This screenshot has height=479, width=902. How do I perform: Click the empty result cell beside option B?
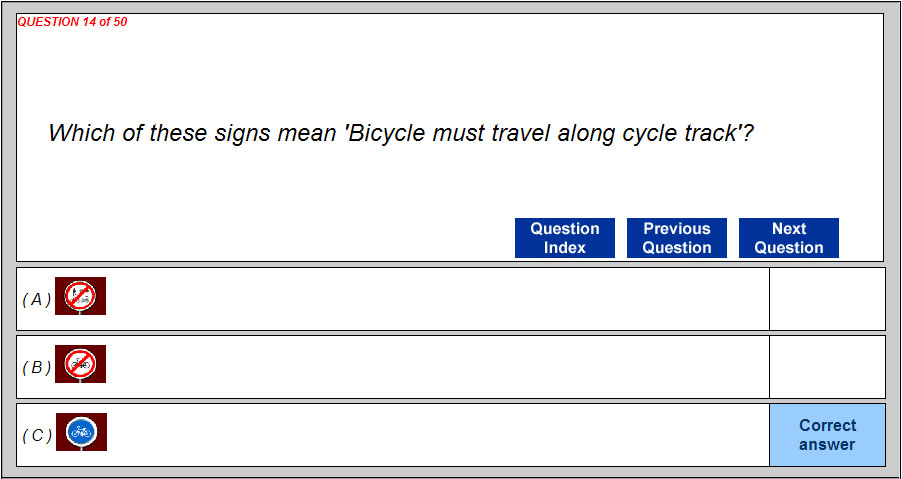pos(827,367)
